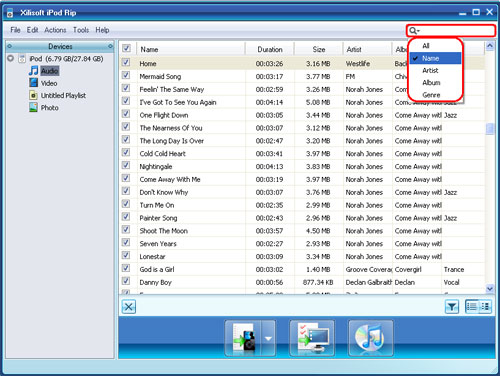
Task: Click the Westlife artist cell
Action: (358, 64)
